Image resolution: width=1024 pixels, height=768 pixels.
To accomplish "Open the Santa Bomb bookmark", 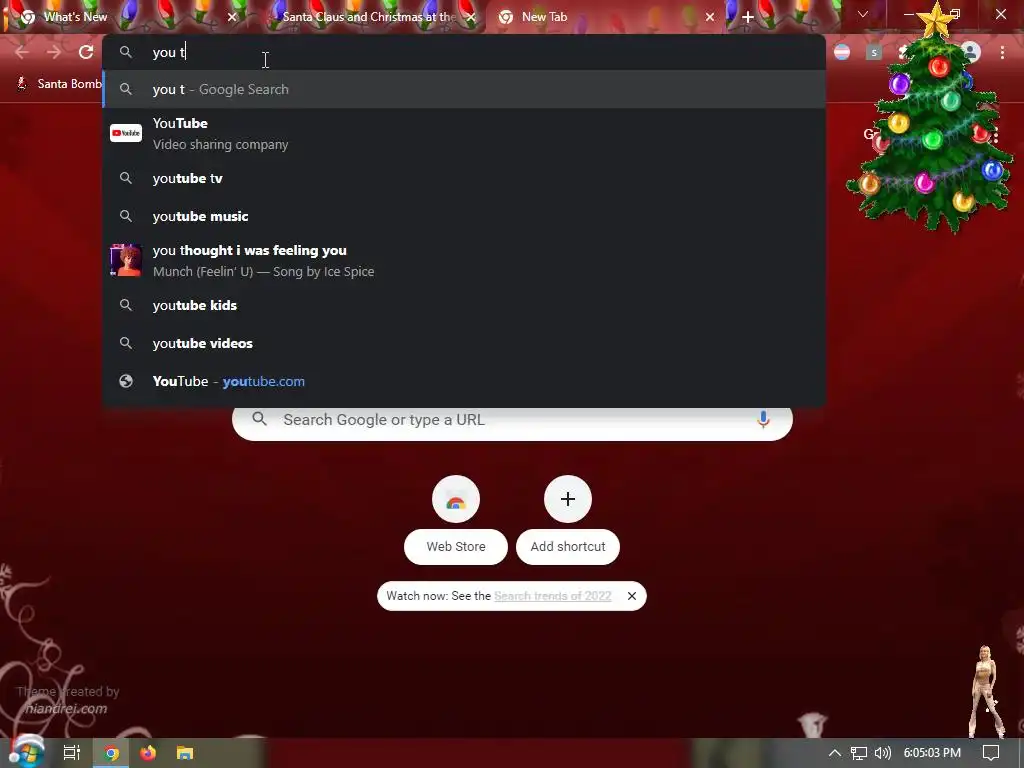I will point(59,84).
